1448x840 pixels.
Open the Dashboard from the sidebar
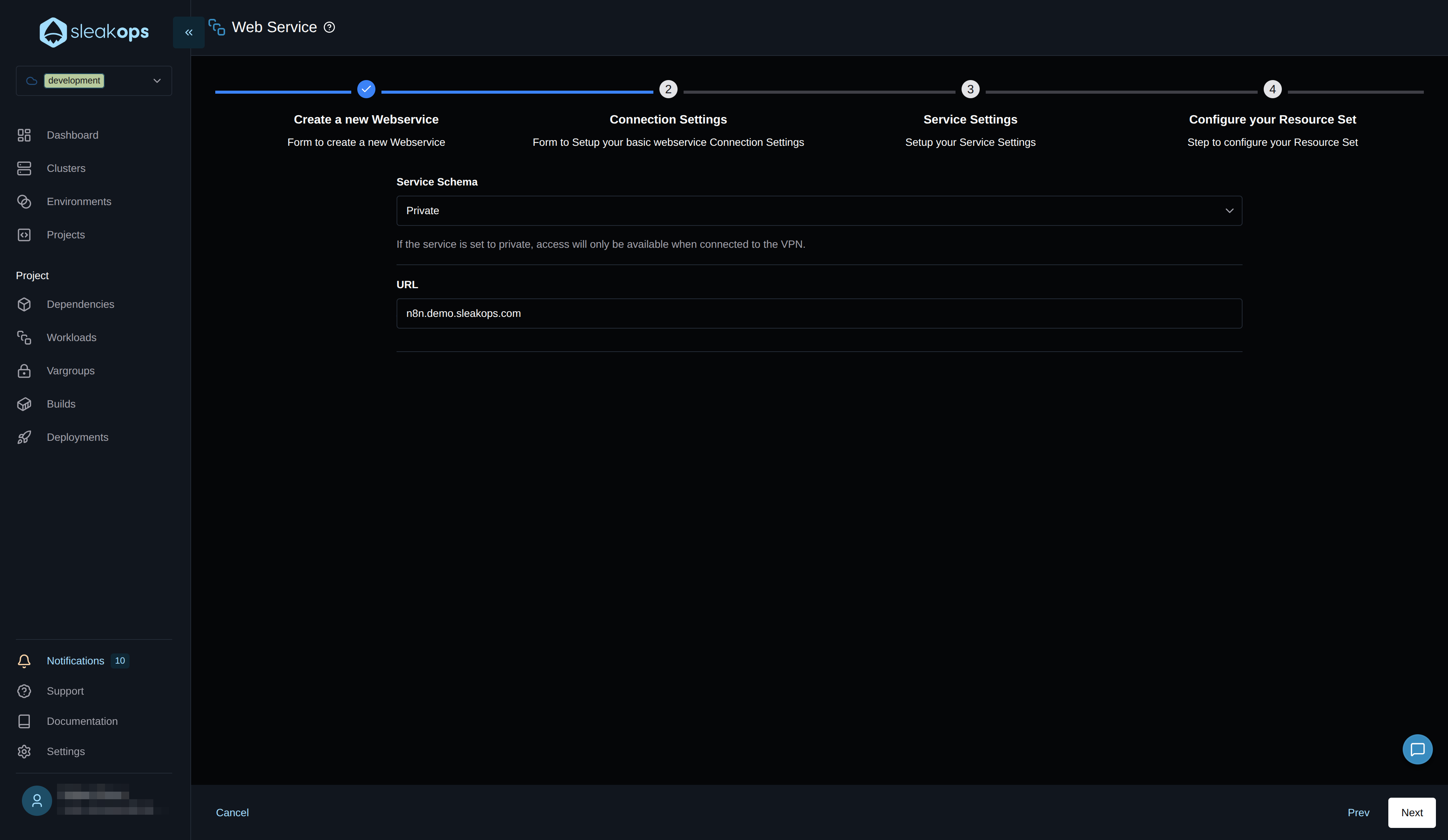[73, 135]
